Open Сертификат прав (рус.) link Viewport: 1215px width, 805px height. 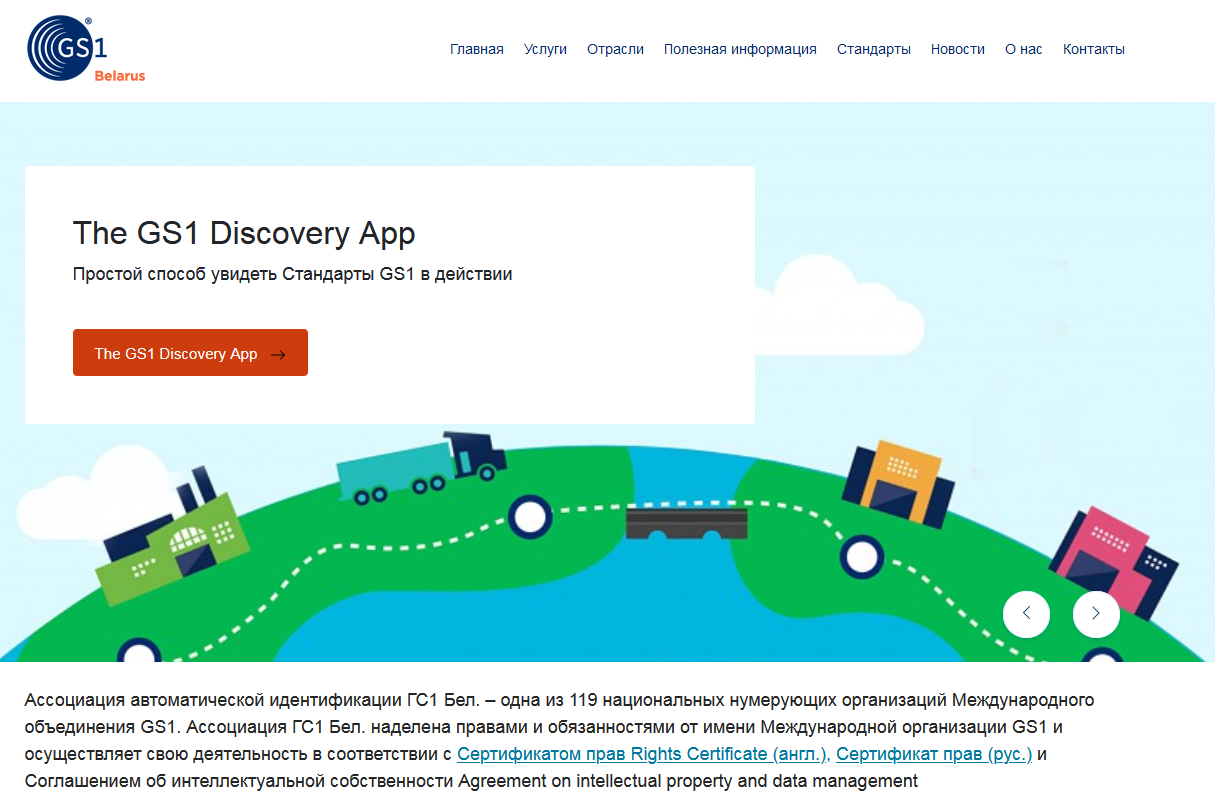(934, 754)
